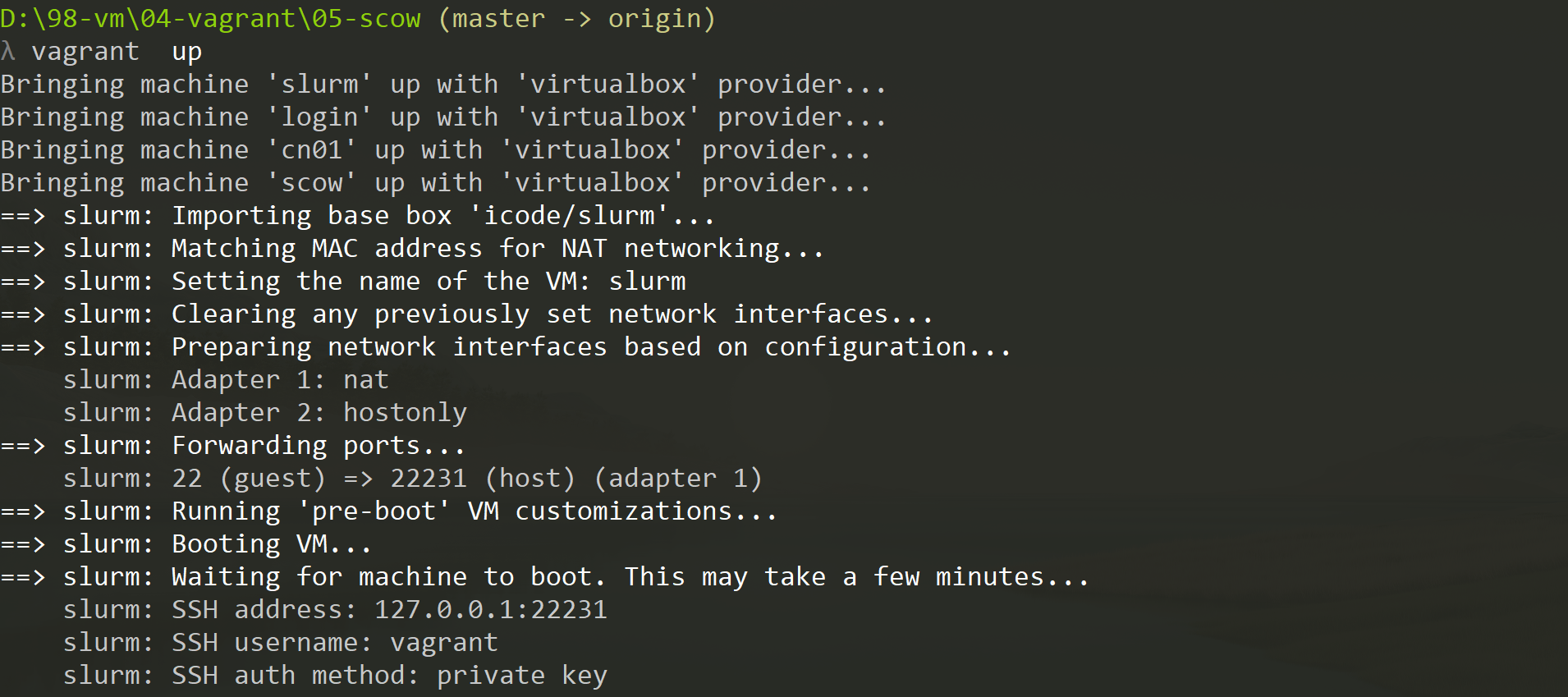Click the current directory path D:\98-vm\04-vagrant\05-scow

click(210, 19)
